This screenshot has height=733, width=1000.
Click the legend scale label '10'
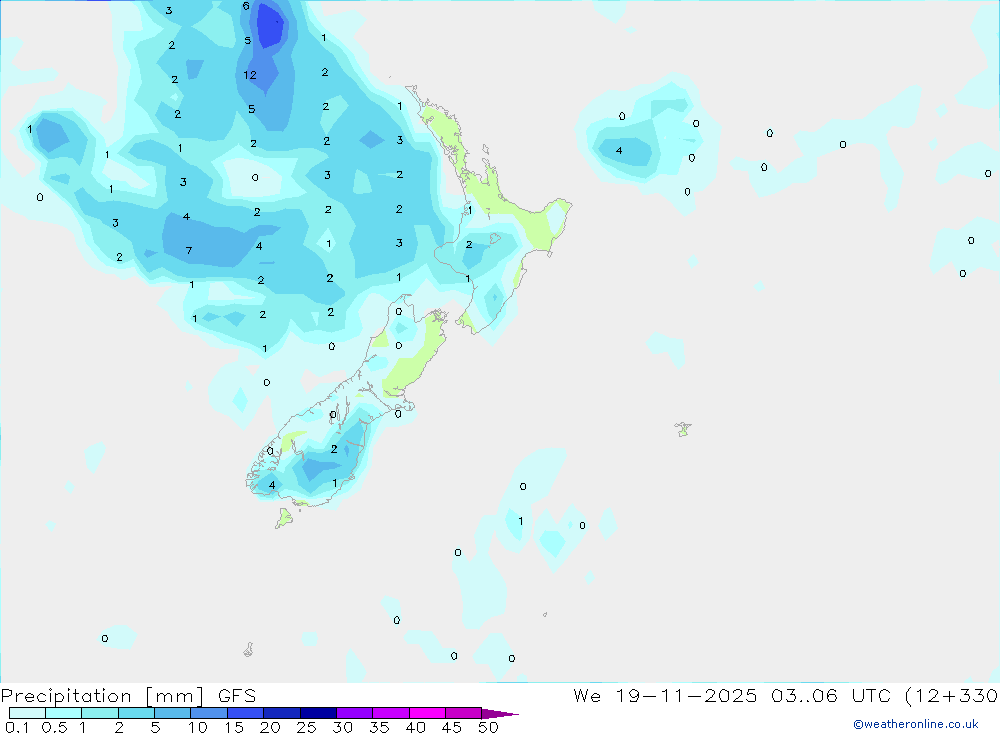point(198,727)
